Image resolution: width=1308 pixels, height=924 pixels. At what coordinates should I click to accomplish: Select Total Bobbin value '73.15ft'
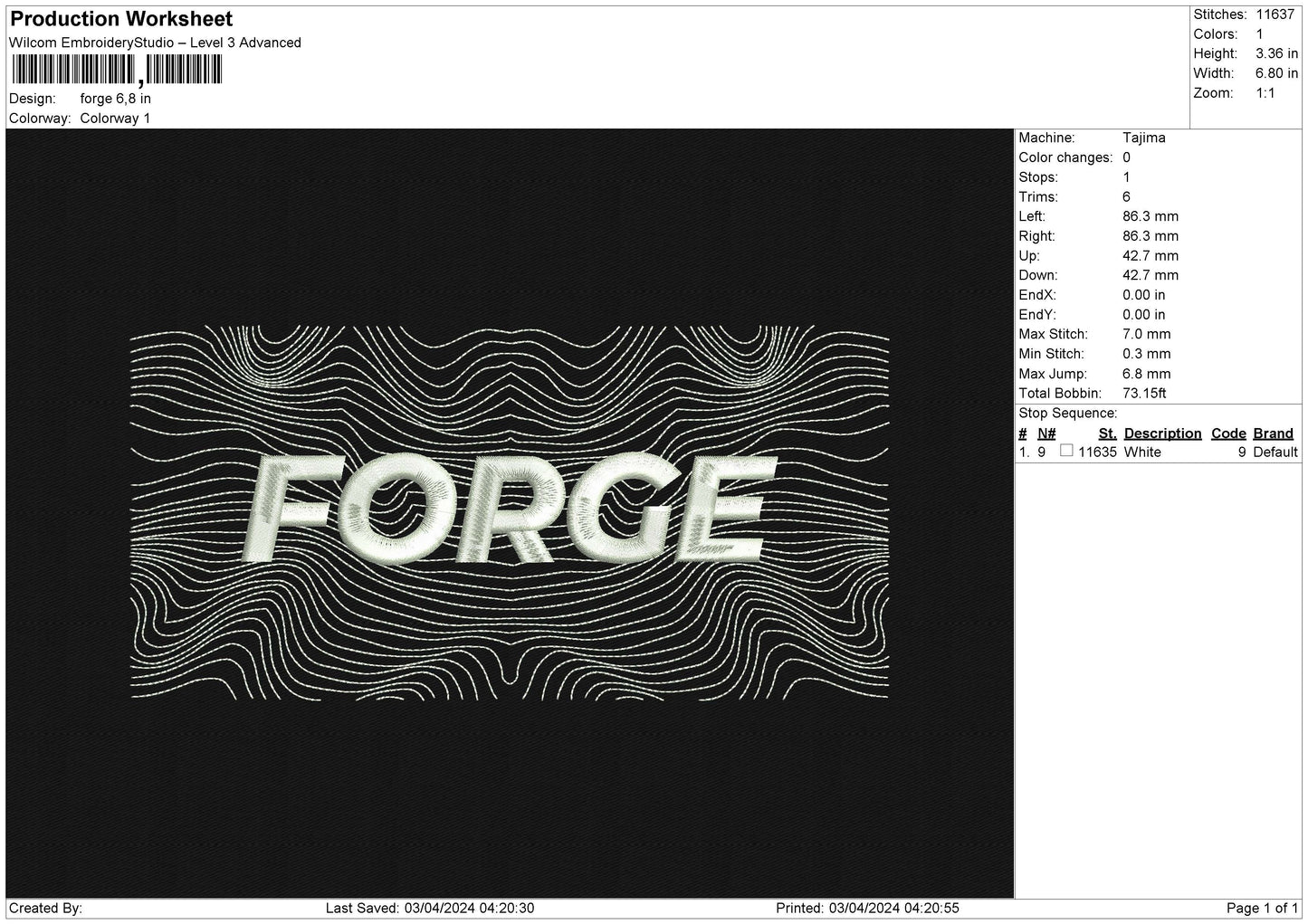coord(1144,393)
